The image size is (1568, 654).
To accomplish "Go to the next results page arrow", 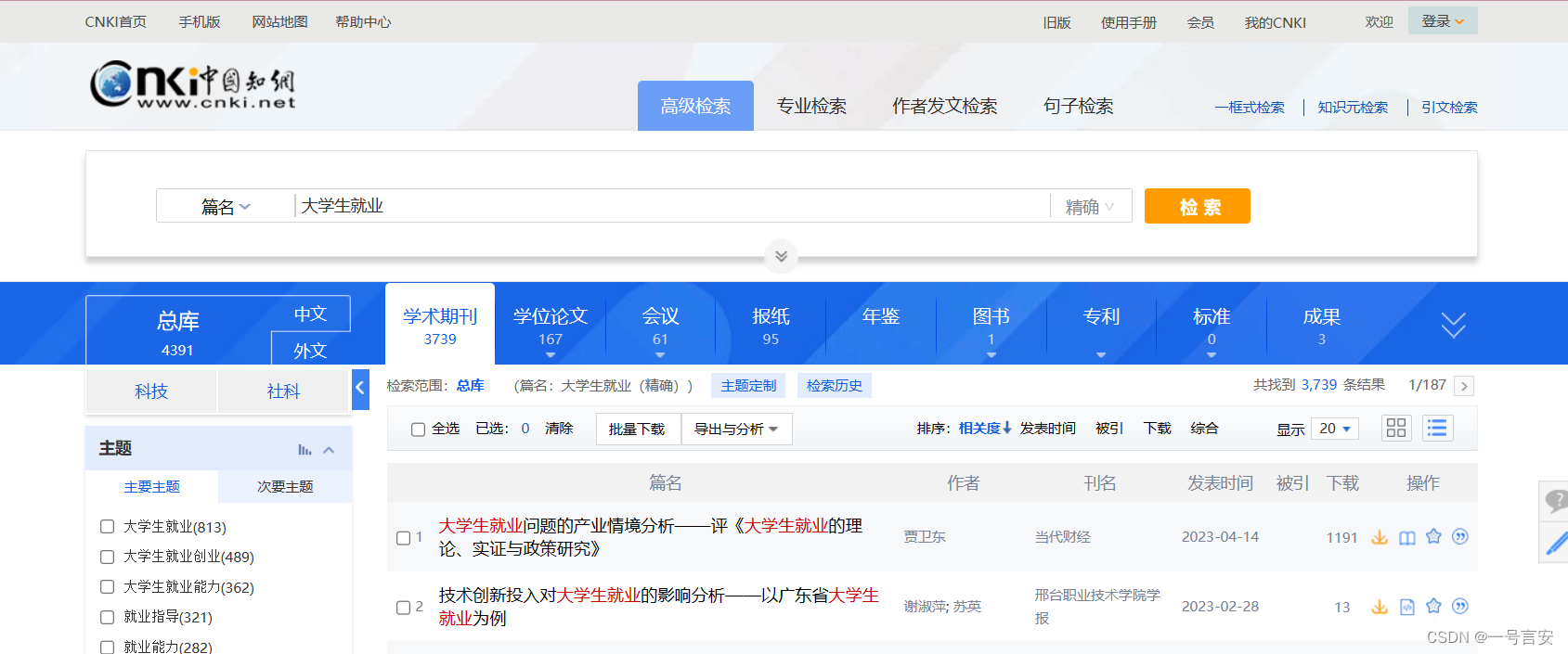I will click(x=1464, y=386).
